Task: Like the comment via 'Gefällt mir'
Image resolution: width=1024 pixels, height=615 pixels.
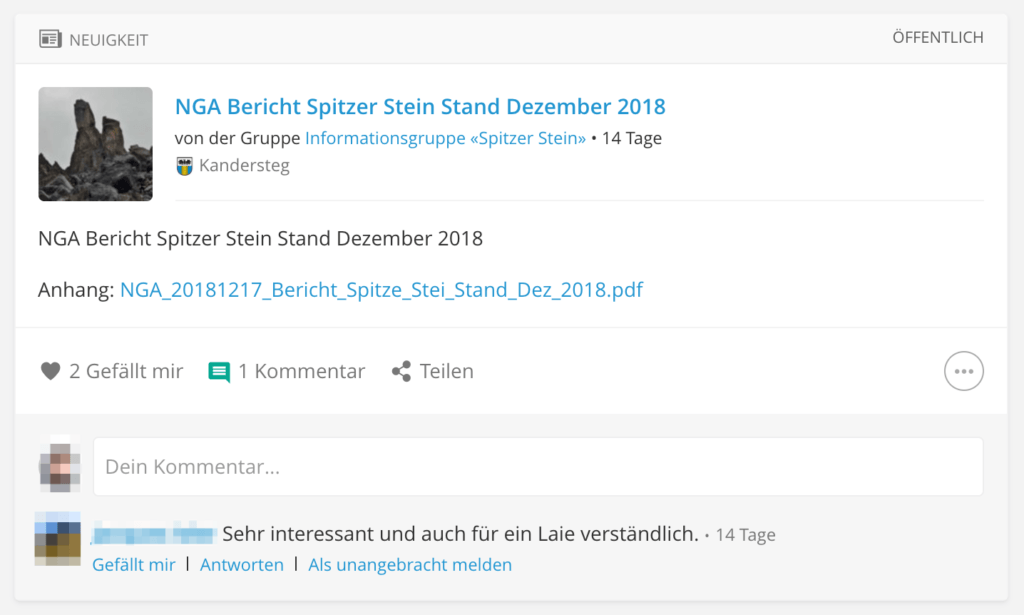Action: pos(134,565)
